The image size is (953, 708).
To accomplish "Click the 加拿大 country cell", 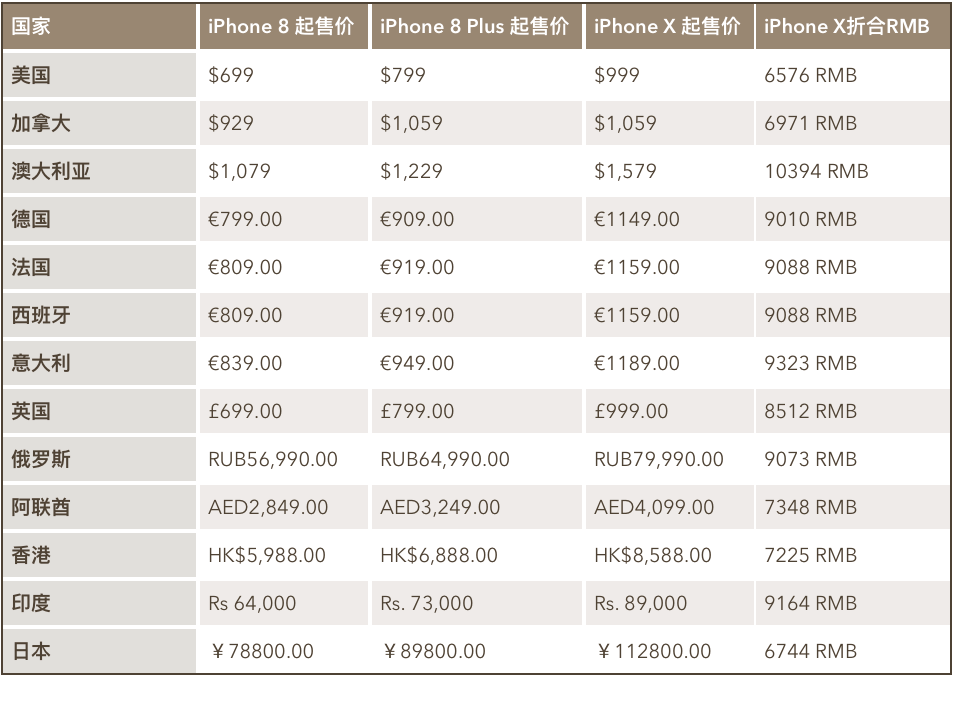I will [x=41, y=123].
